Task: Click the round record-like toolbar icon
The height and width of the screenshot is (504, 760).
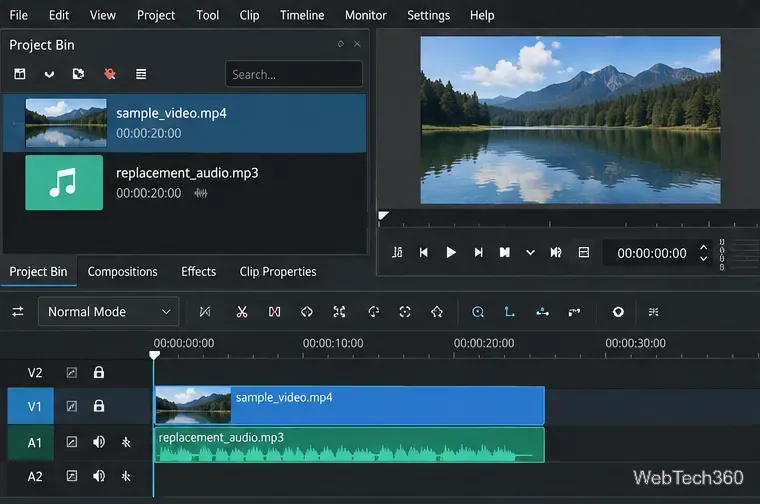Action: (x=618, y=312)
